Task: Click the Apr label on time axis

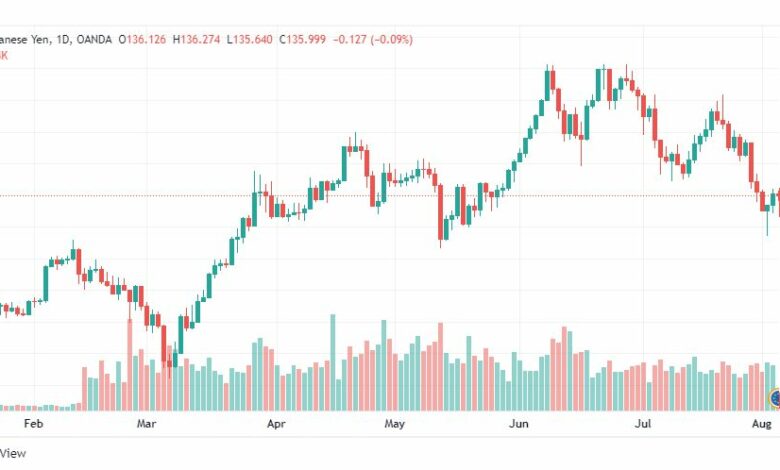Action: 276,424
